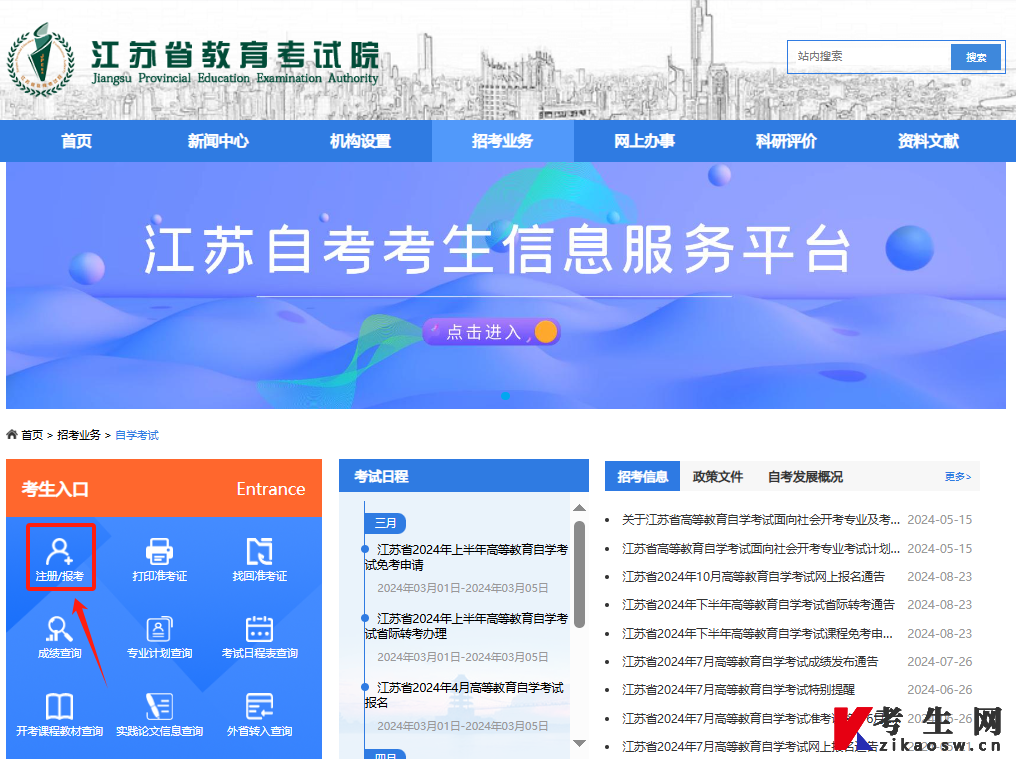
Task: Select the 打印准考证 print admission ticket icon
Action: 160,557
